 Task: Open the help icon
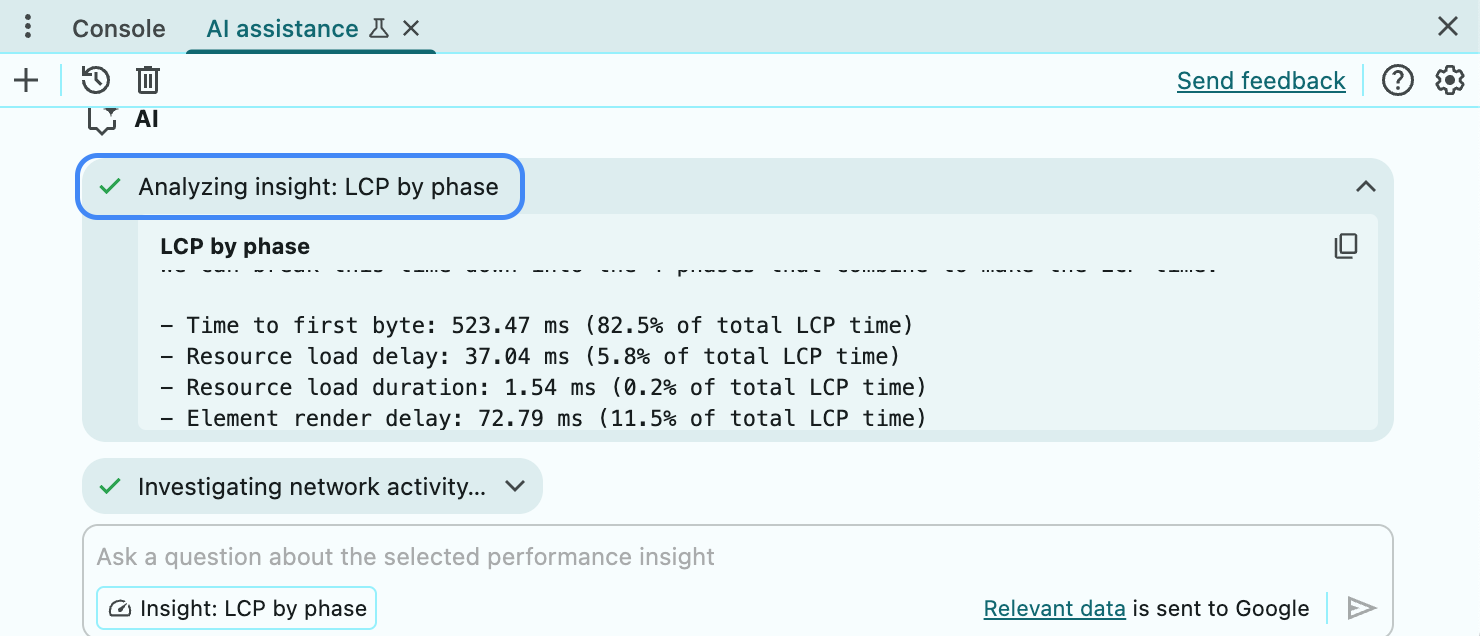[1397, 80]
